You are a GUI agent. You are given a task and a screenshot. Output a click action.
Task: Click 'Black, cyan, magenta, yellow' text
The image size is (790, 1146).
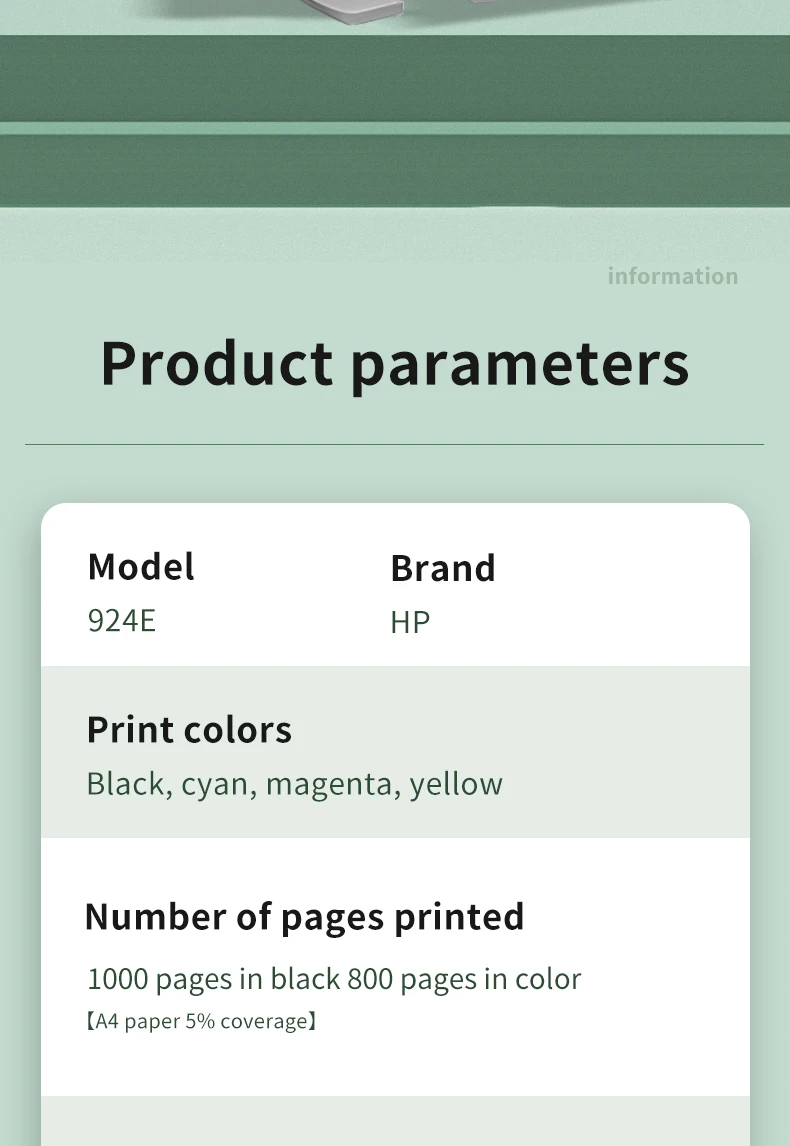click(294, 783)
